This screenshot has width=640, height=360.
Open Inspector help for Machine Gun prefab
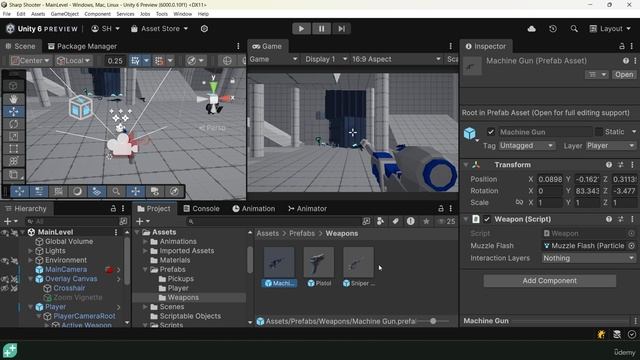626,61
